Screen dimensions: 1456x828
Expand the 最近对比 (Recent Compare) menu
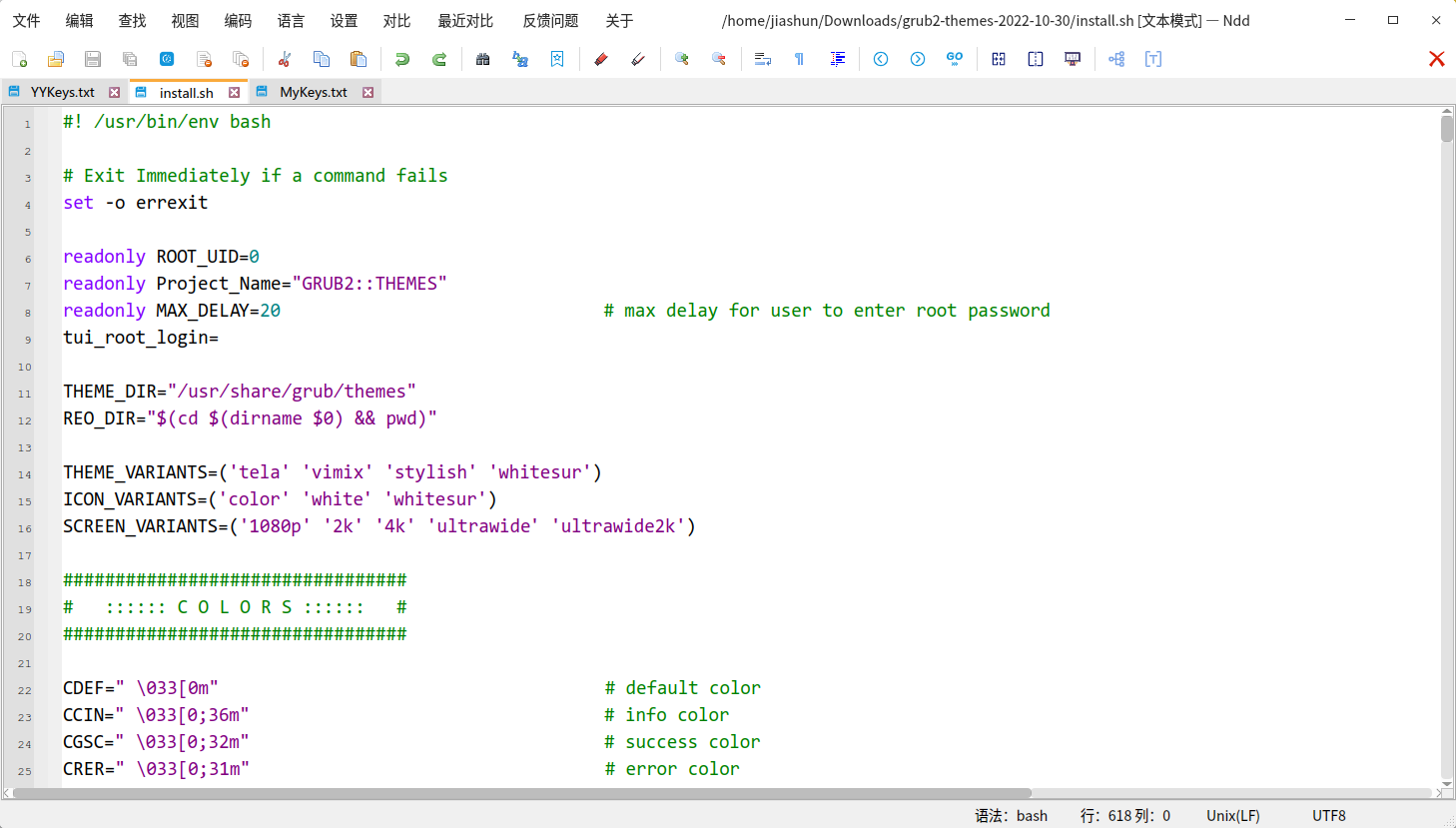[x=465, y=21]
